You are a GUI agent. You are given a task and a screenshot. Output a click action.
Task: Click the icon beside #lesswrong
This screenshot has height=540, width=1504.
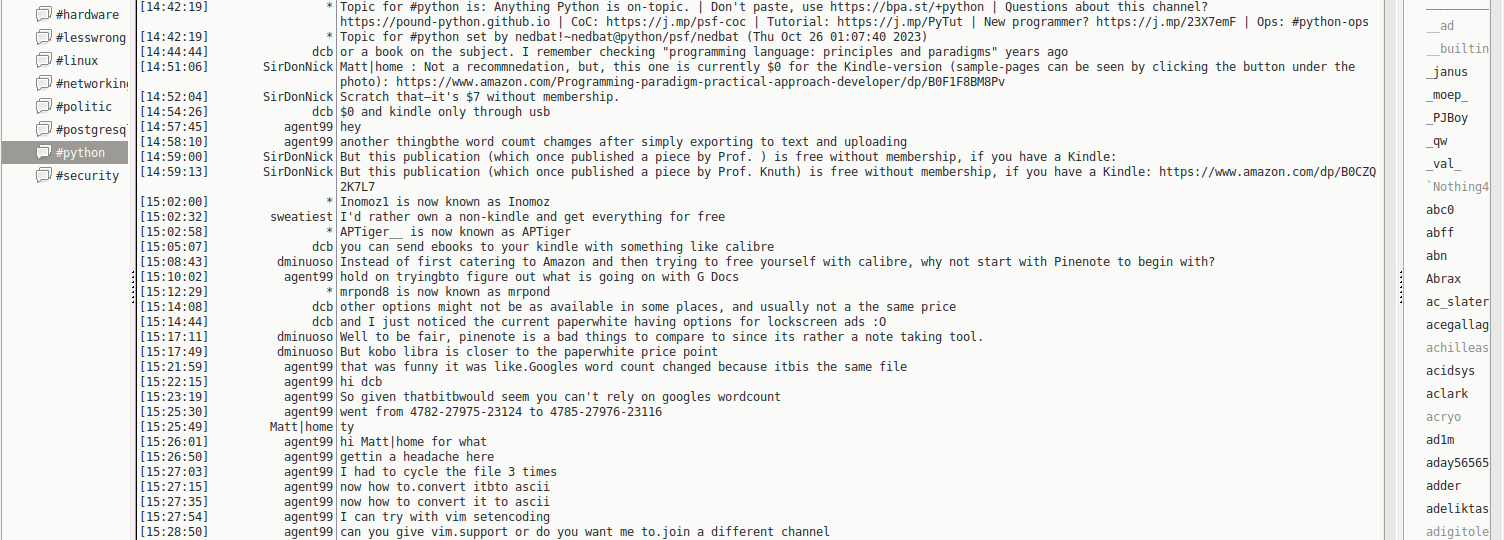pyautogui.click(x=43, y=37)
